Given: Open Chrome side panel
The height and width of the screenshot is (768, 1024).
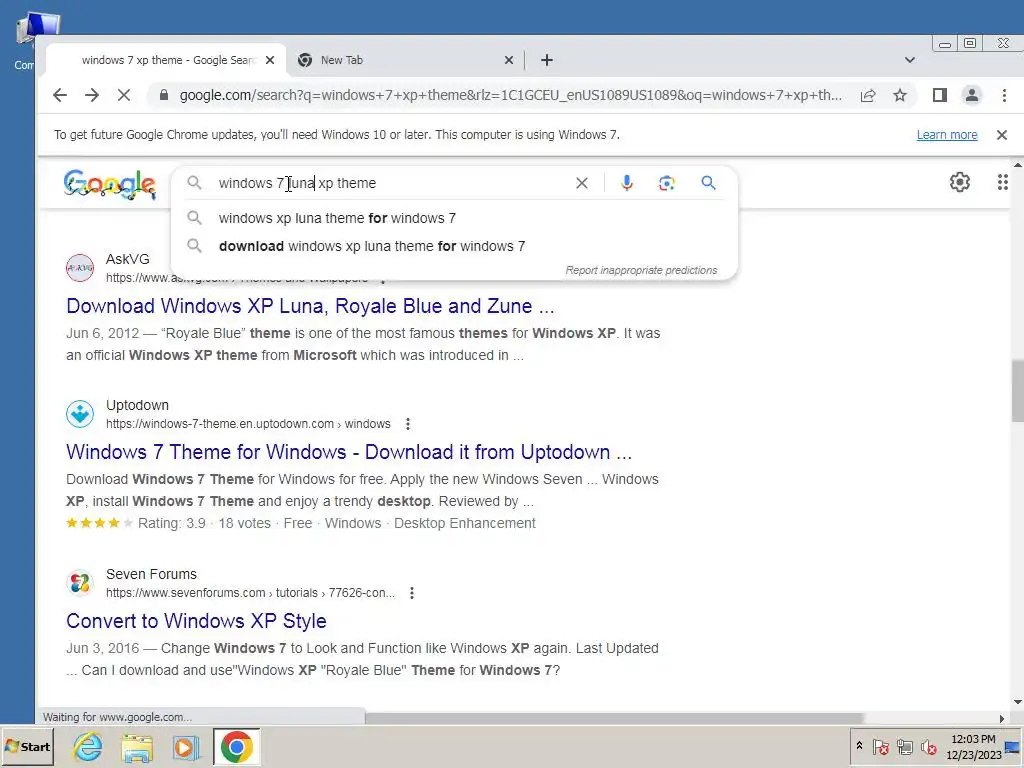Looking at the screenshot, I should pyautogui.click(x=940, y=95).
